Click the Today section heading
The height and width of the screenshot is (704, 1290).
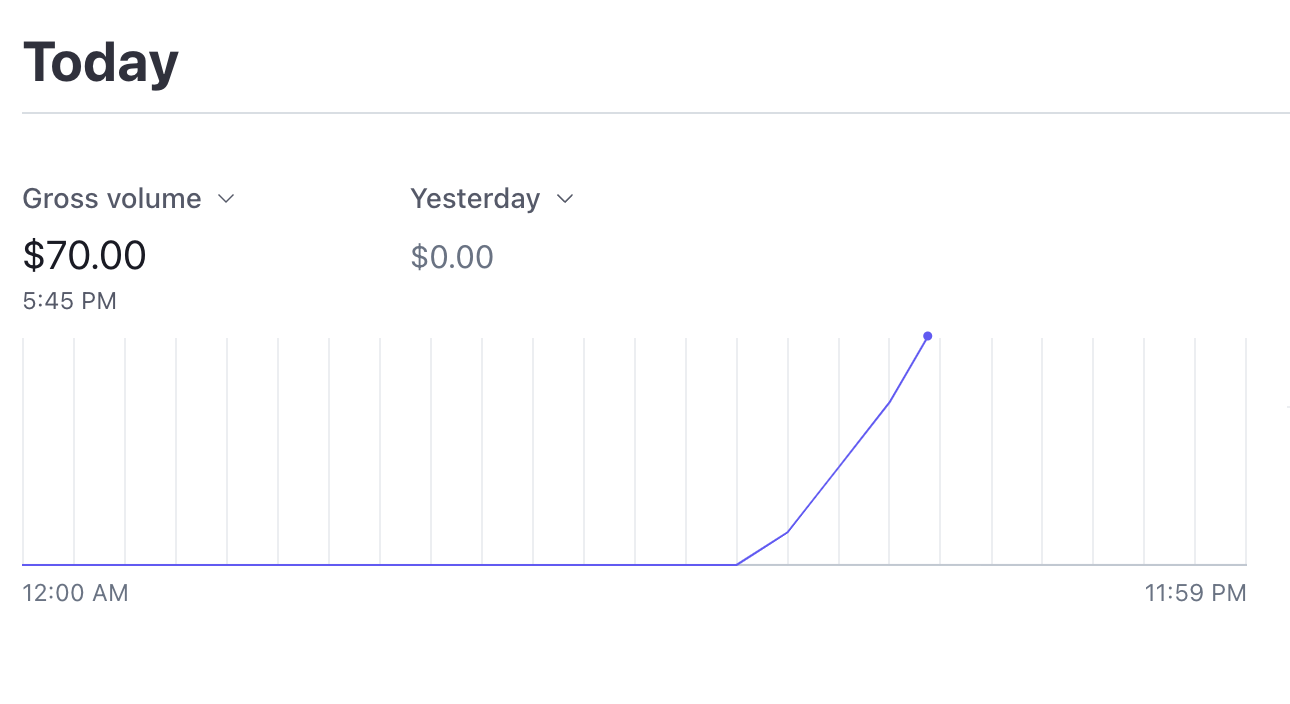[x=100, y=62]
